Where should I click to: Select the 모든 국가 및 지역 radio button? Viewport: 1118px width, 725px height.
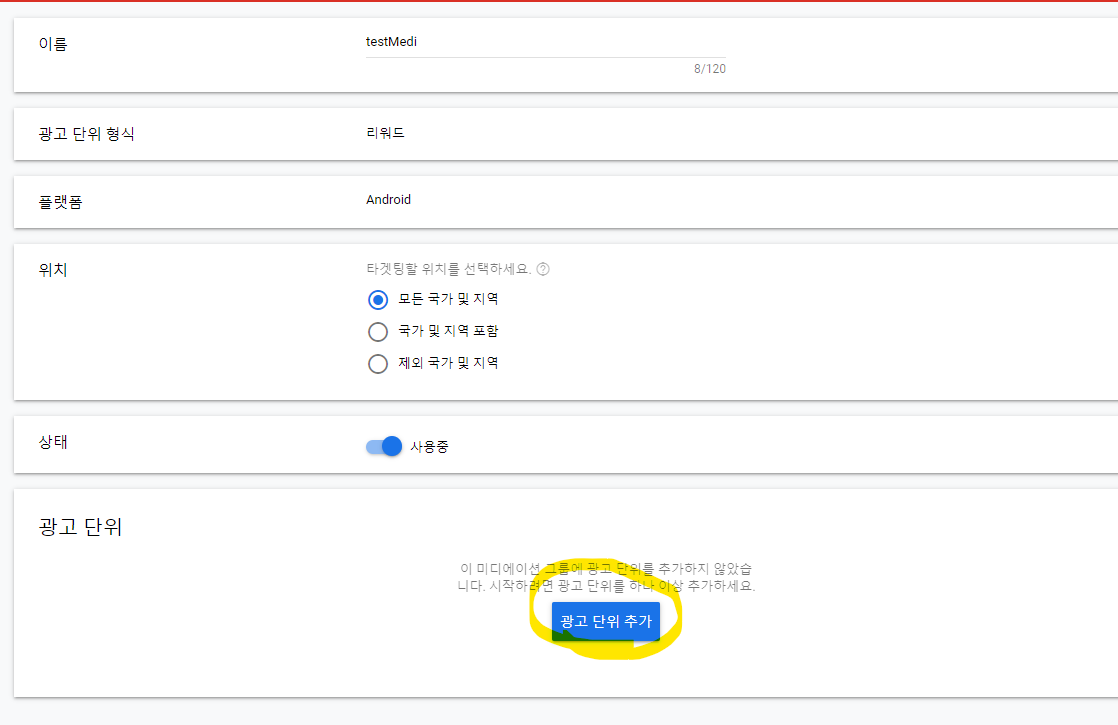pos(378,299)
